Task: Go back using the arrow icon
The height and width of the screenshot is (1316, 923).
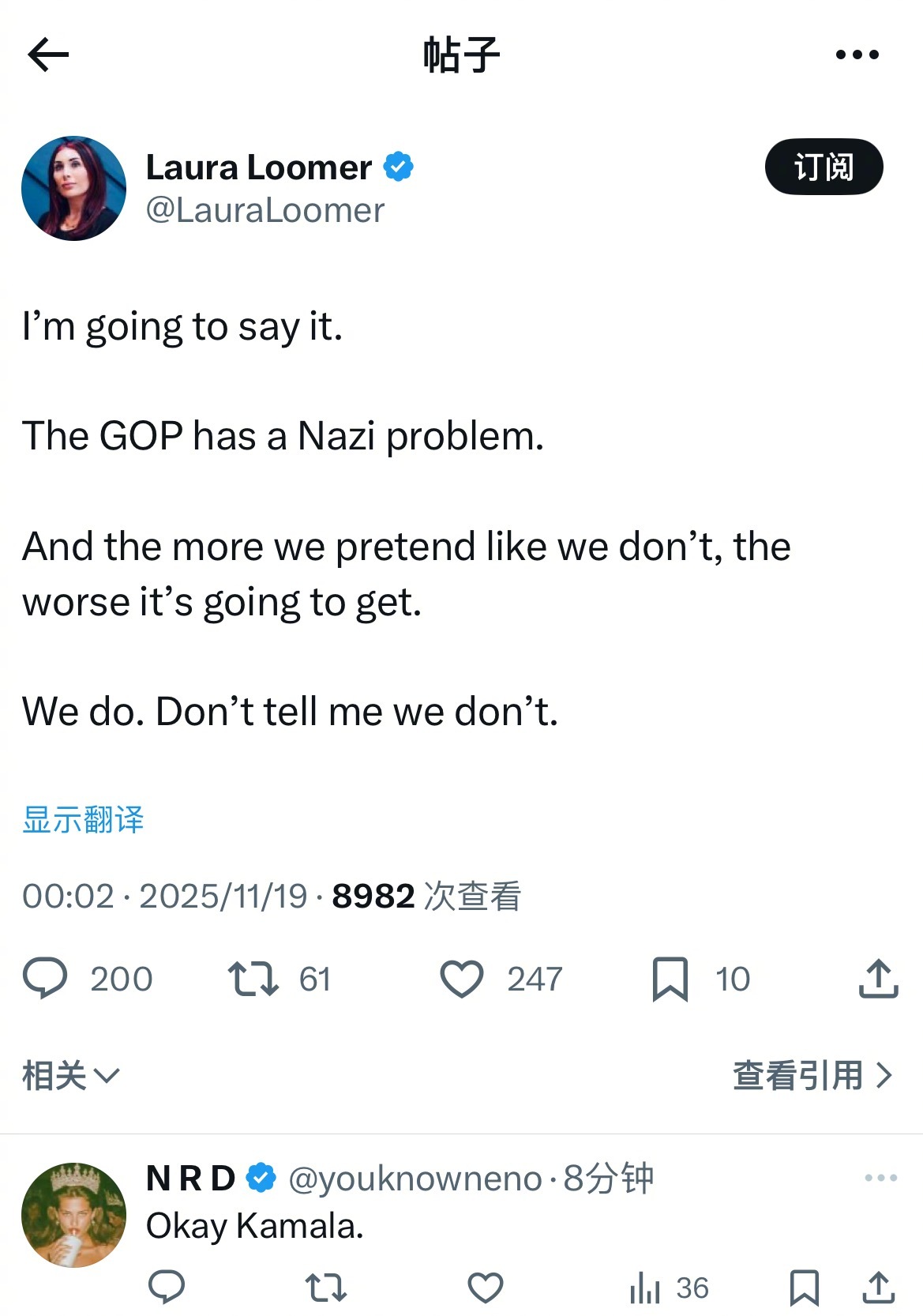Action: pyautogui.click(x=48, y=55)
